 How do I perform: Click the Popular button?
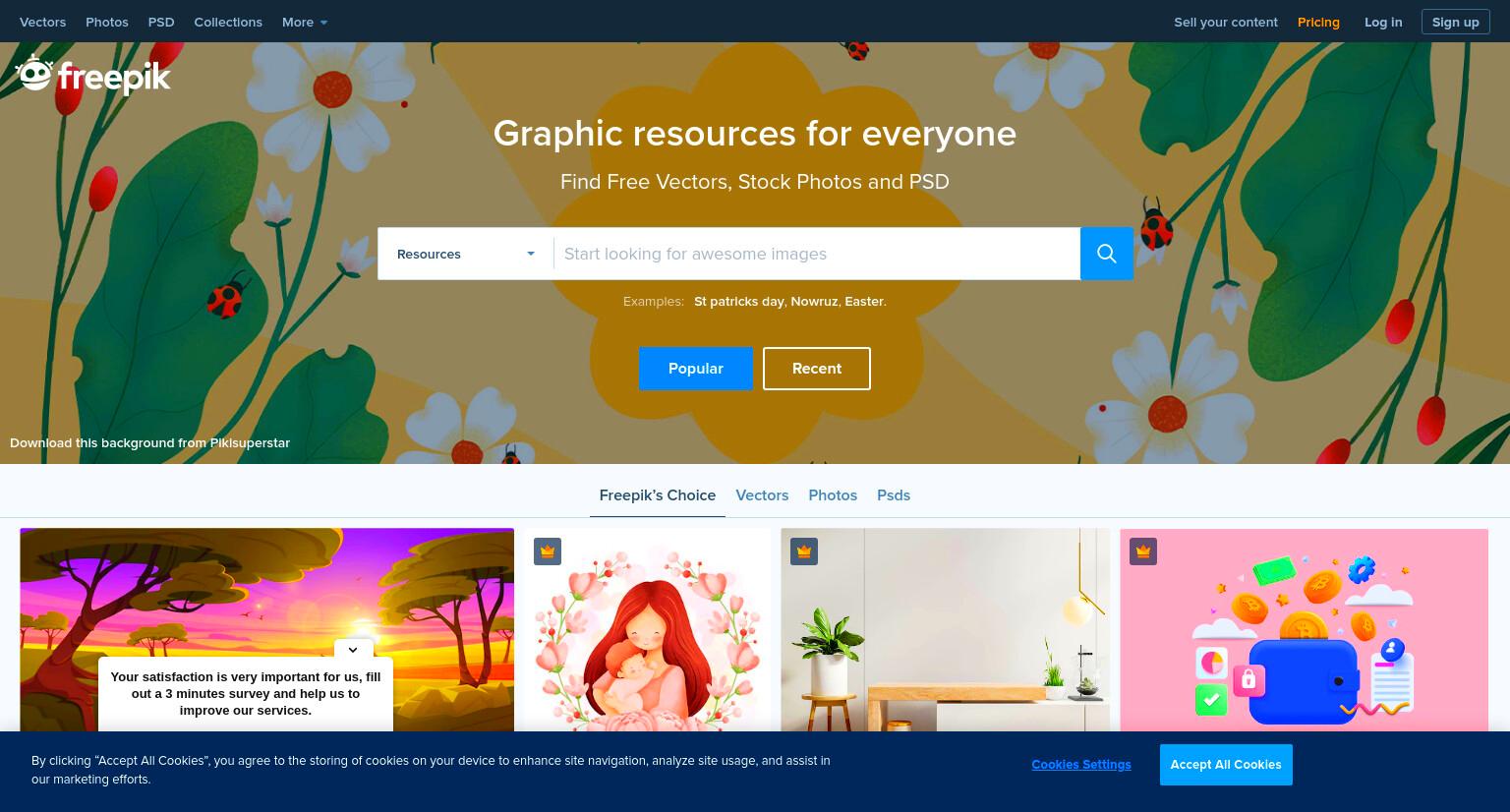tap(696, 369)
